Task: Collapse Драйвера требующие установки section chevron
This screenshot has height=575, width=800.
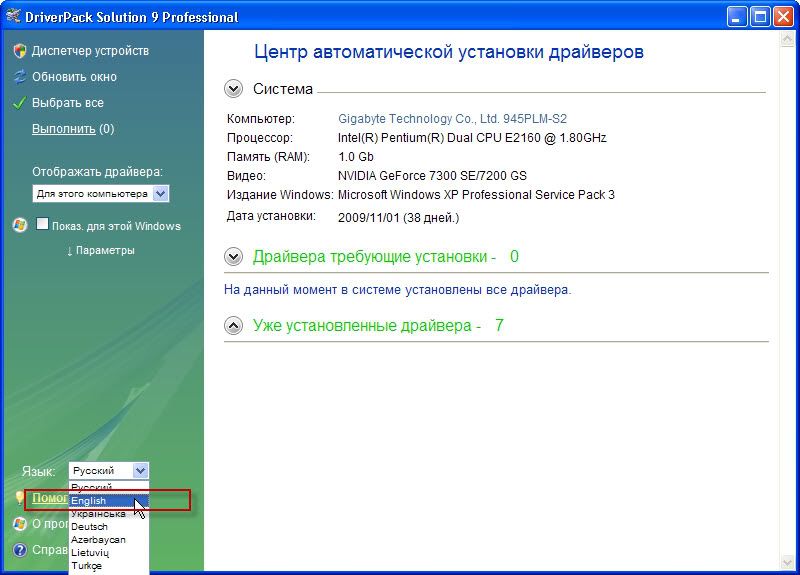Action: pyautogui.click(x=233, y=256)
